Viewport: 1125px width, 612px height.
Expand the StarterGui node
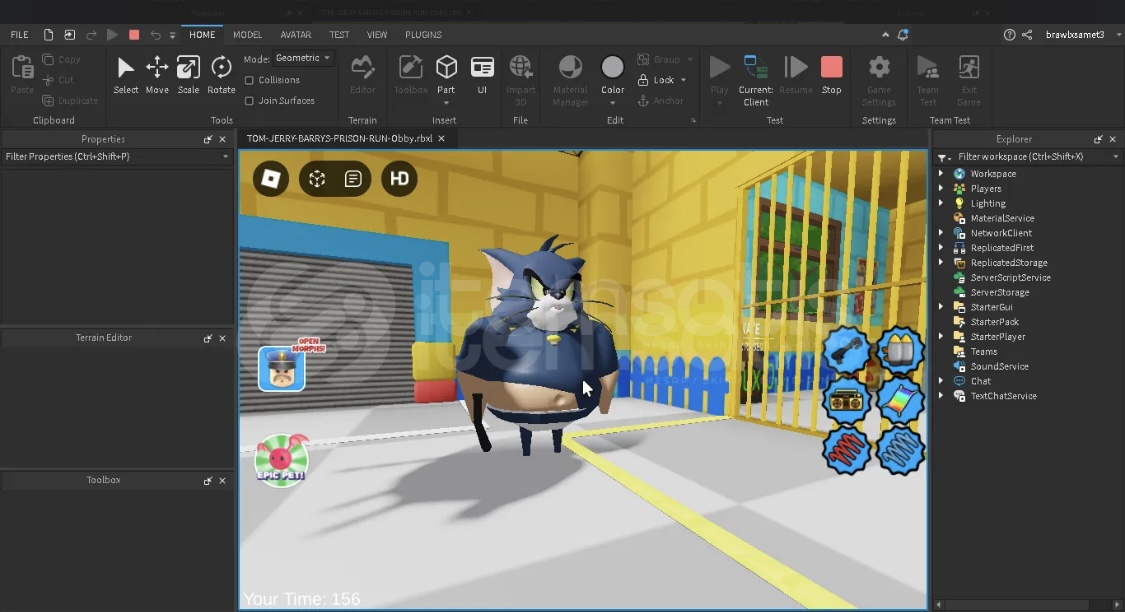[941, 307]
